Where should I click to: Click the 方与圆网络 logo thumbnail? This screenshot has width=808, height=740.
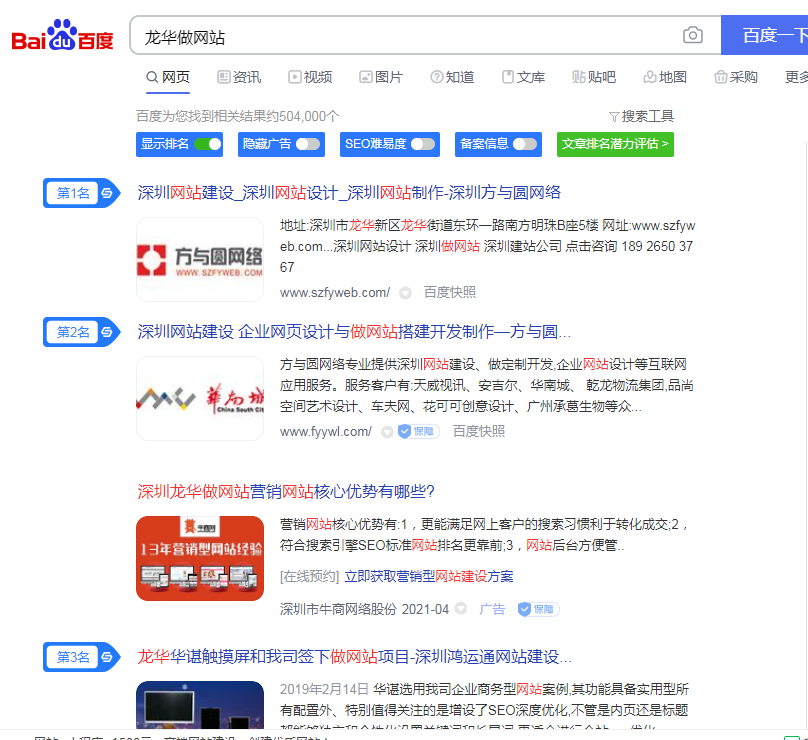200,259
